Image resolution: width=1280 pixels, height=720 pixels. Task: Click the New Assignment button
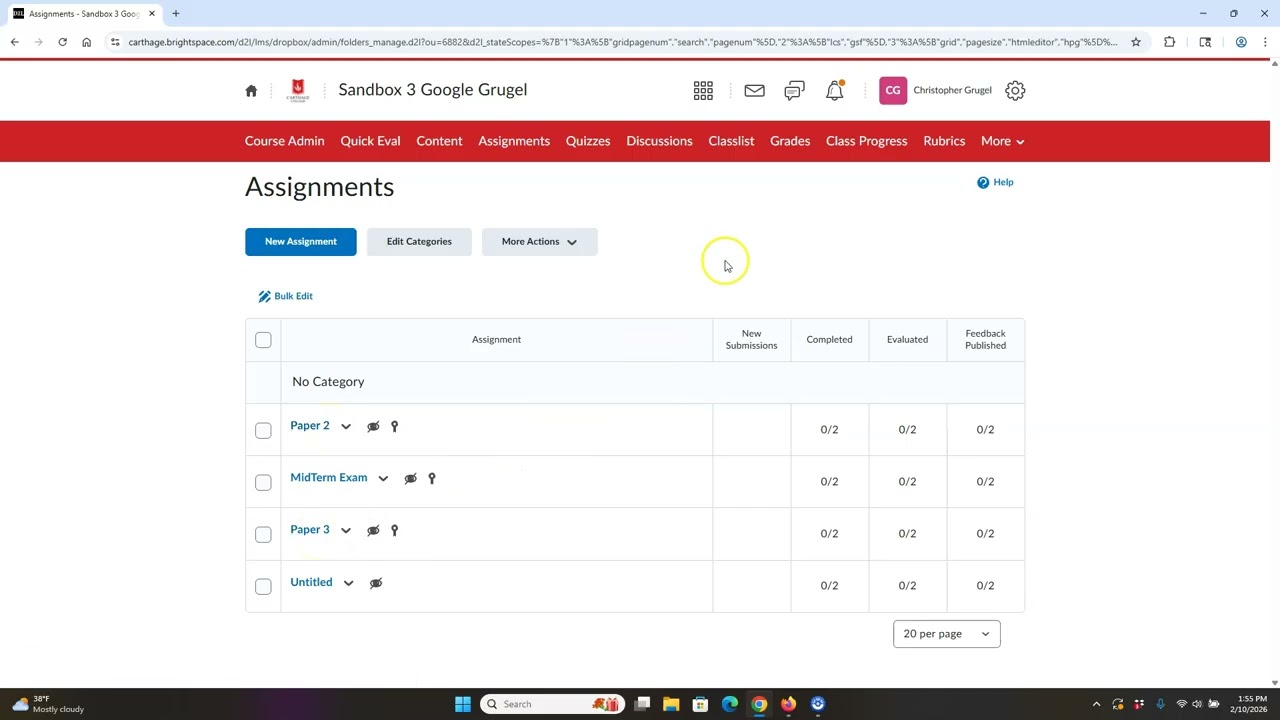click(301, 241)
